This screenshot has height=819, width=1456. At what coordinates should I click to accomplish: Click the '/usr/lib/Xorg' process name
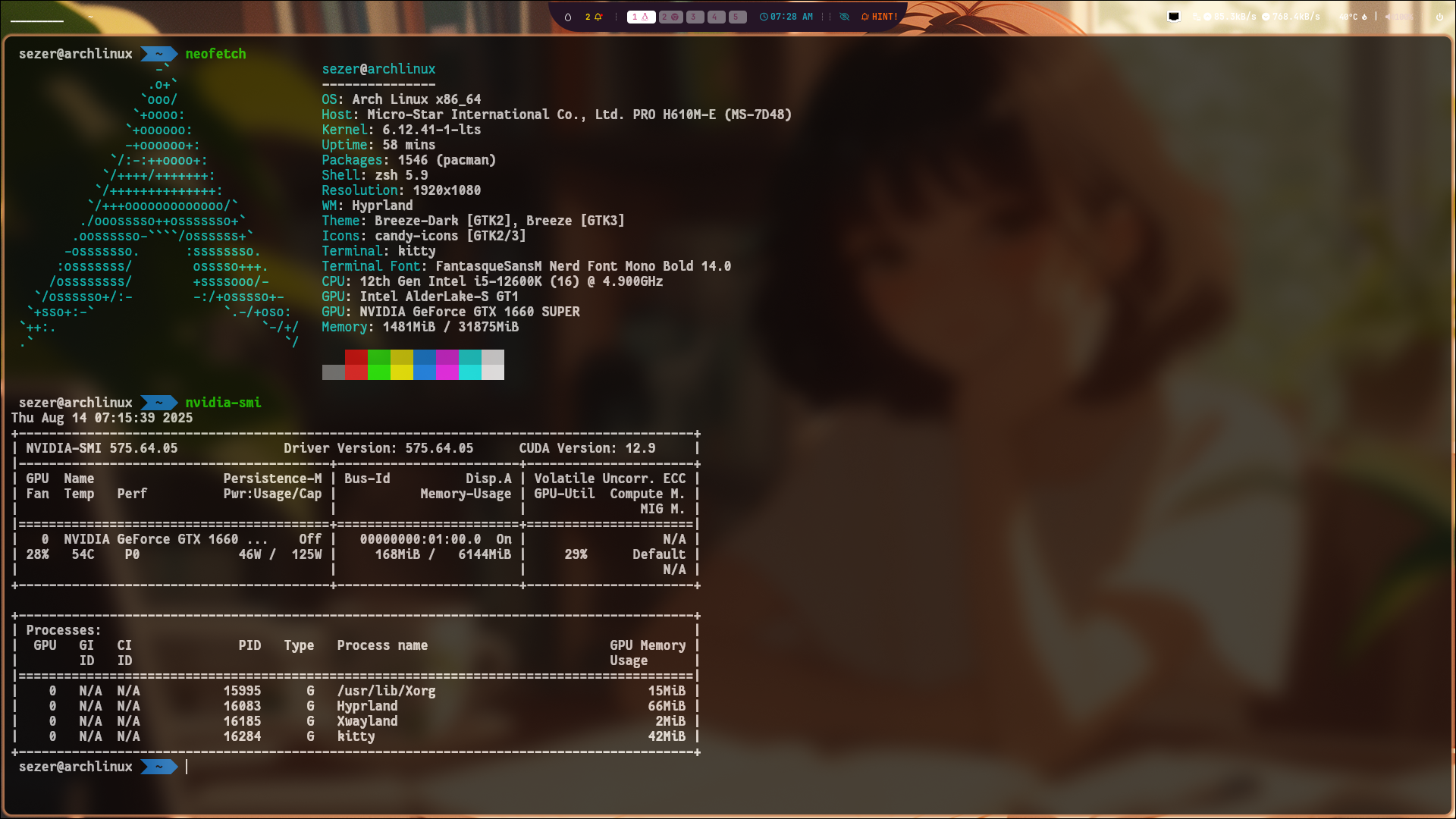pyautogui.click(x=386, y=691)
